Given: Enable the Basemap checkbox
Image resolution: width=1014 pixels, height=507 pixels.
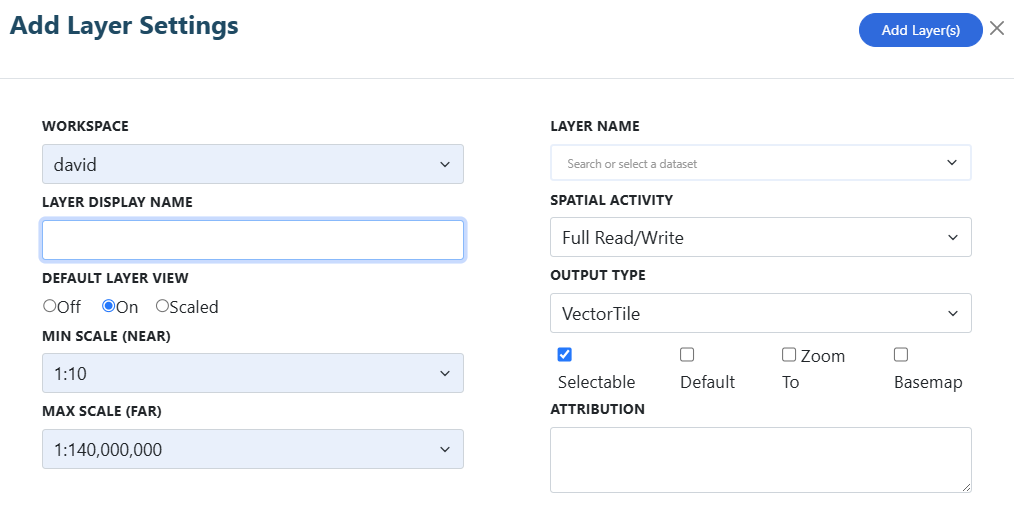Looking at the screenshot, I should tap(901, 354).
